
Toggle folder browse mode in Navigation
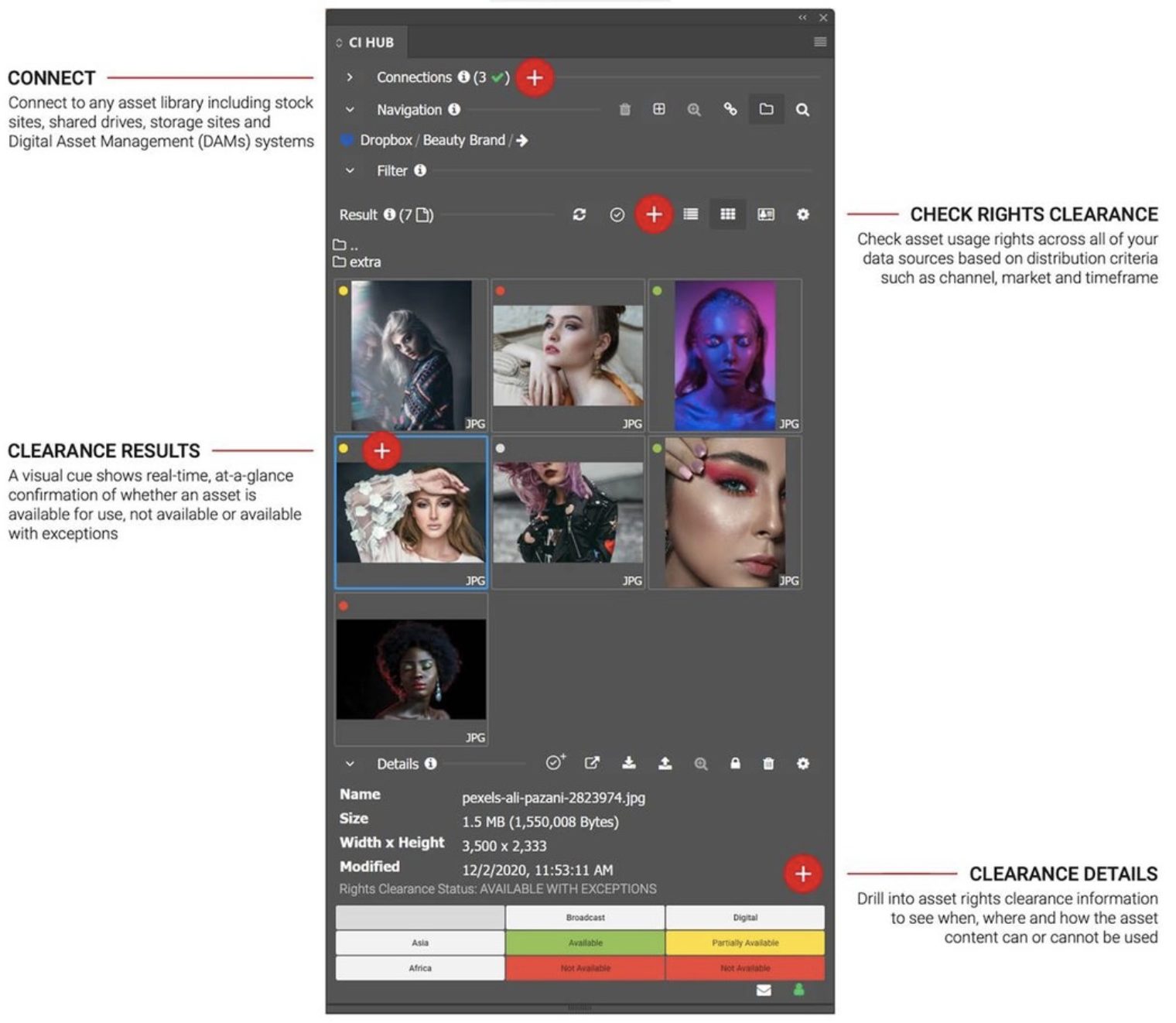point(766,109)
